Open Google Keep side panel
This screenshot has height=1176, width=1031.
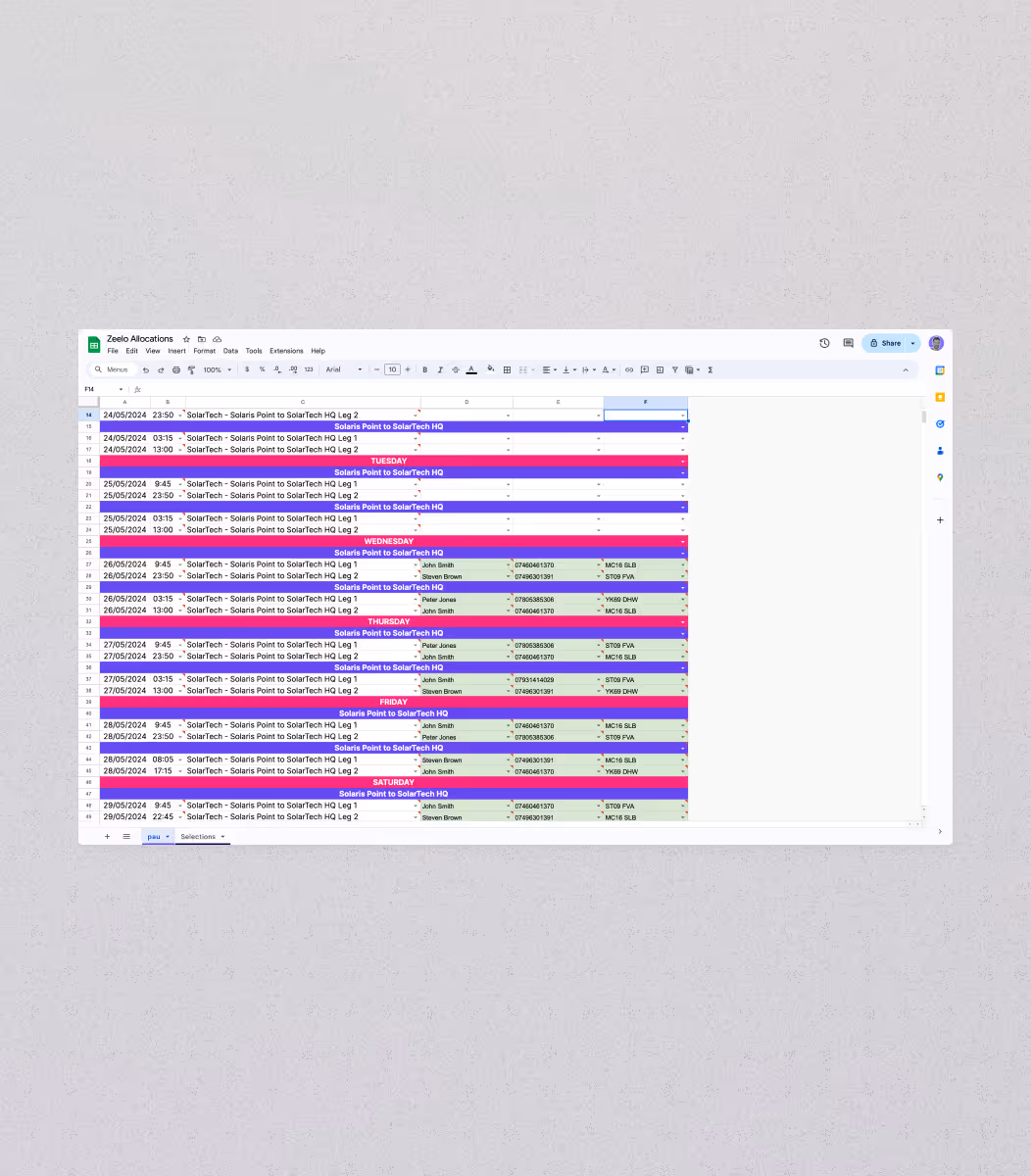[940, 397]
